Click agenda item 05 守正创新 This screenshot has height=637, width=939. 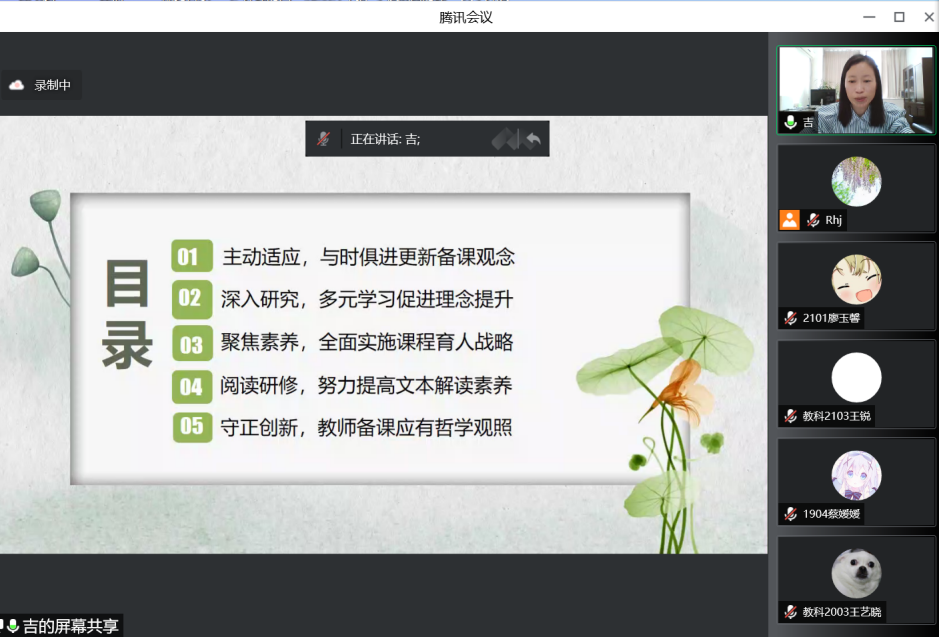tap(343, 428)
